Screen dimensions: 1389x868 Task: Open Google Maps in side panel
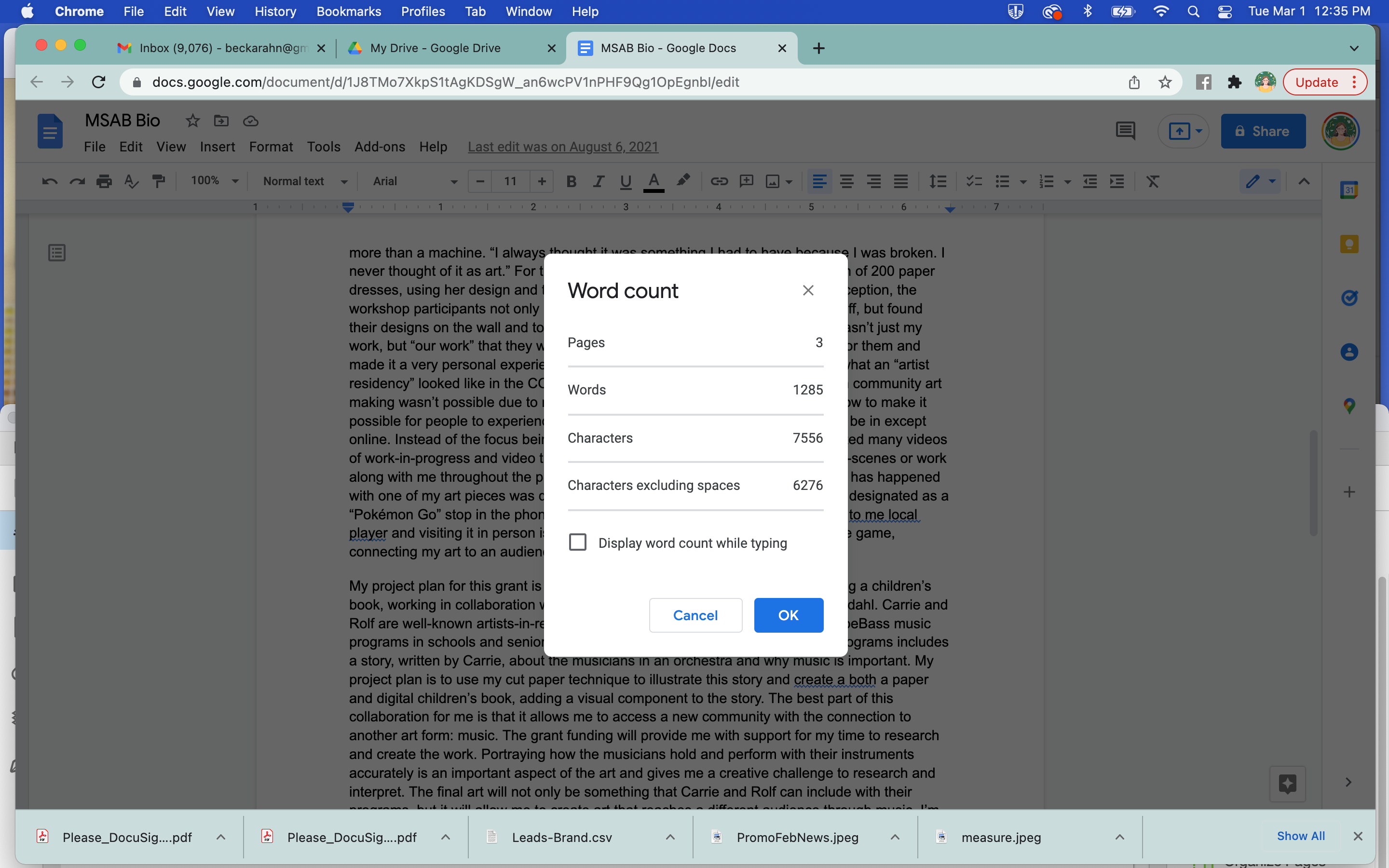pos(1349,406)
